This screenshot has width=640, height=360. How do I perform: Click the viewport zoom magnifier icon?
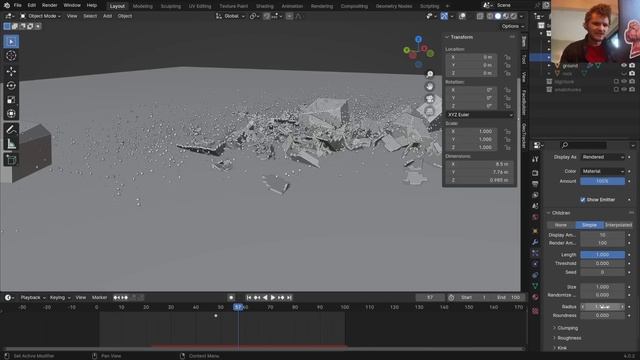pos(429,74)
